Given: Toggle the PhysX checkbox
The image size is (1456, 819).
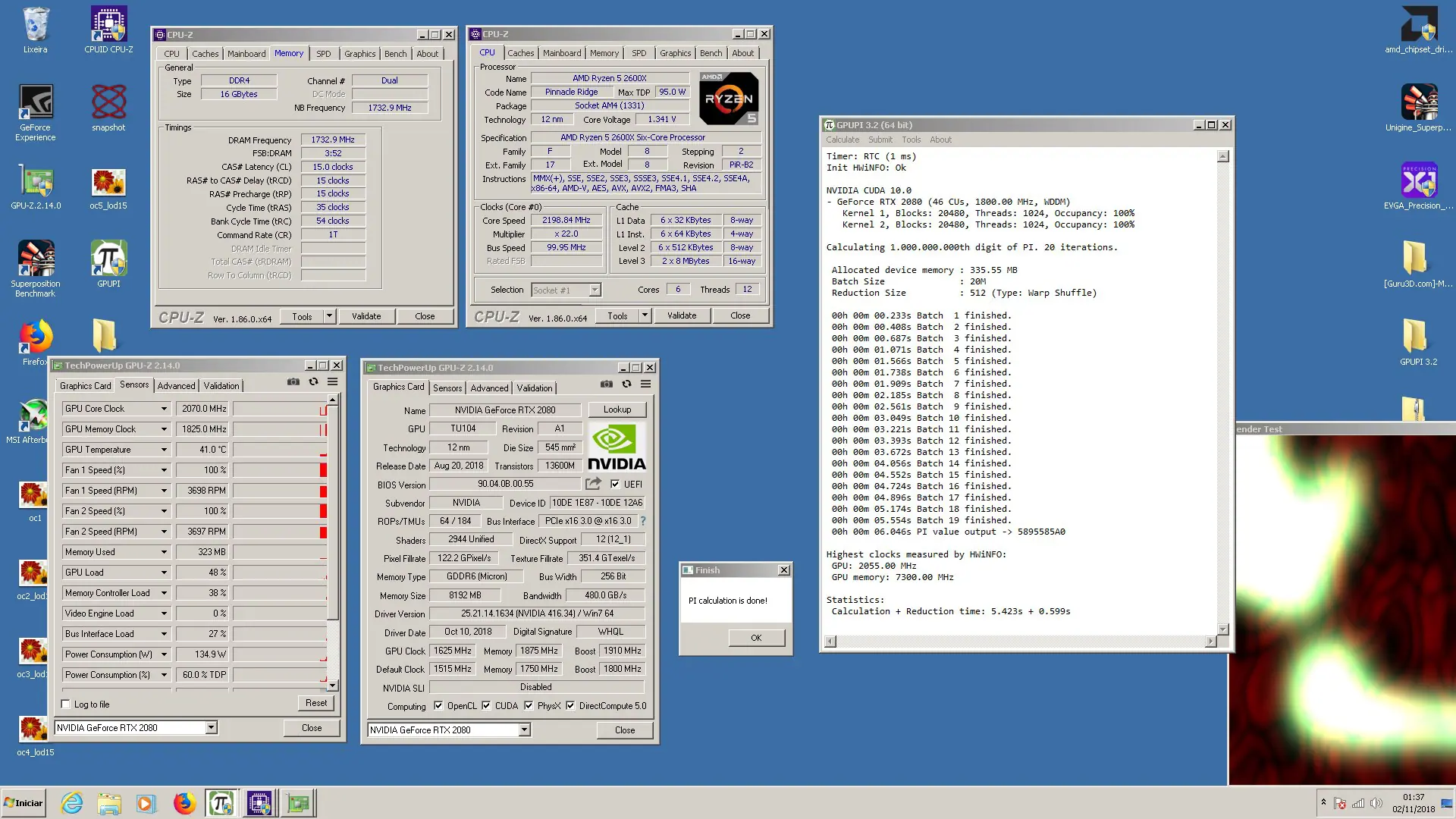Looking at the screenshot, I should tap(529, 706).
